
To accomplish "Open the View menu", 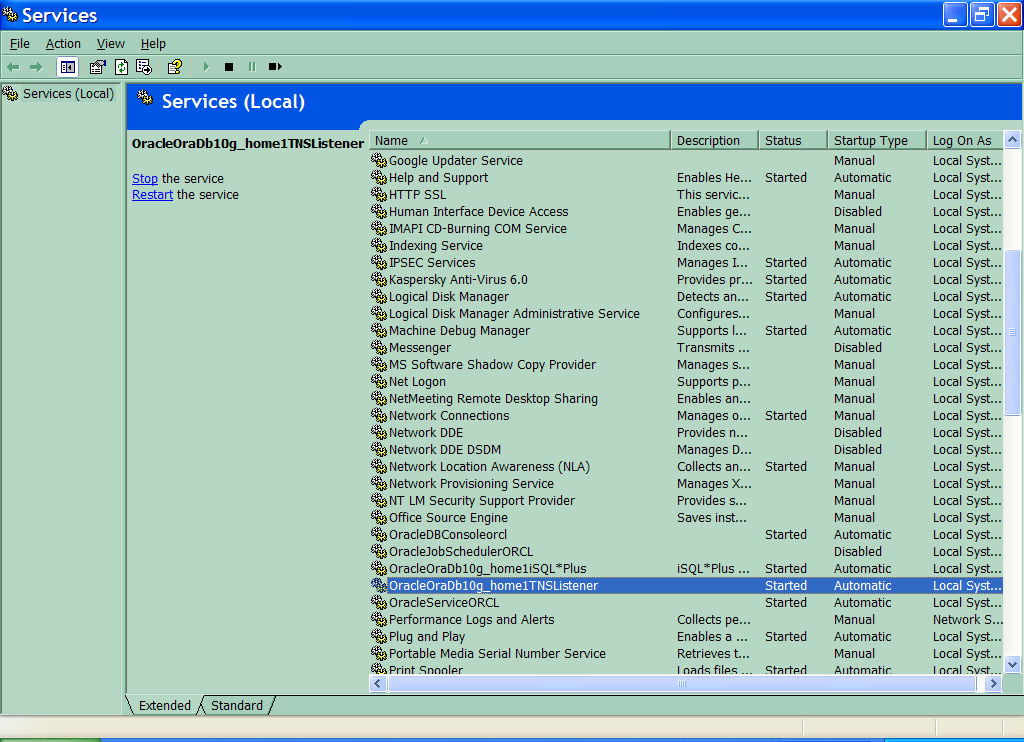I will [x=110, y=44].
